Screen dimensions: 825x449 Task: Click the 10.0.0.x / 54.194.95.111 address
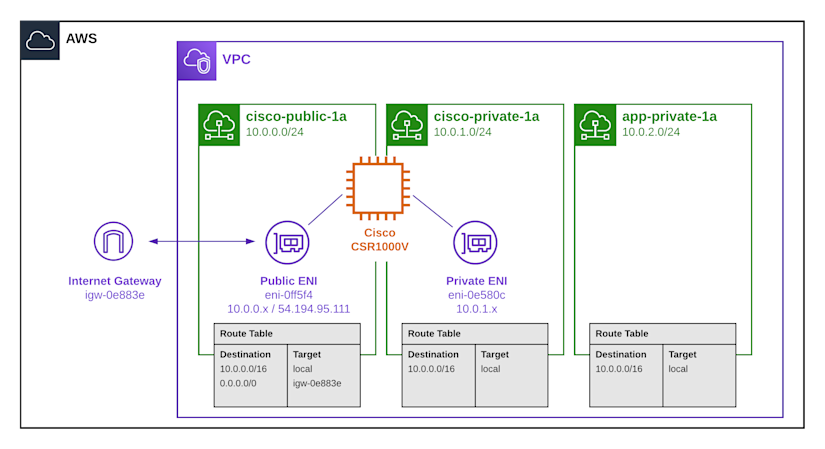click(x=288, y=309)
